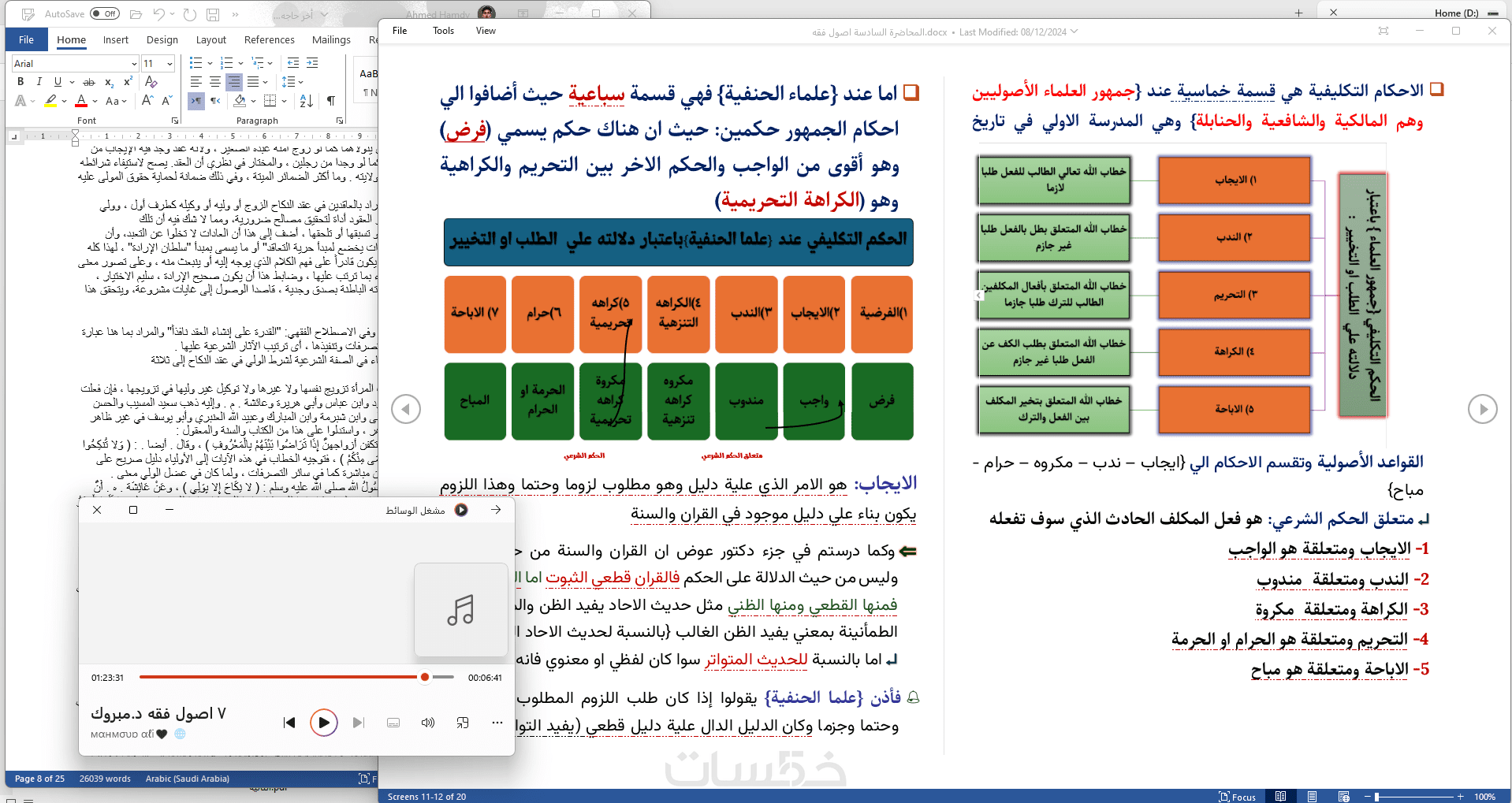The width and height of the screenshot is (1512, 803).
Task: Play the audio in the media player
Action: click(323, 723)
